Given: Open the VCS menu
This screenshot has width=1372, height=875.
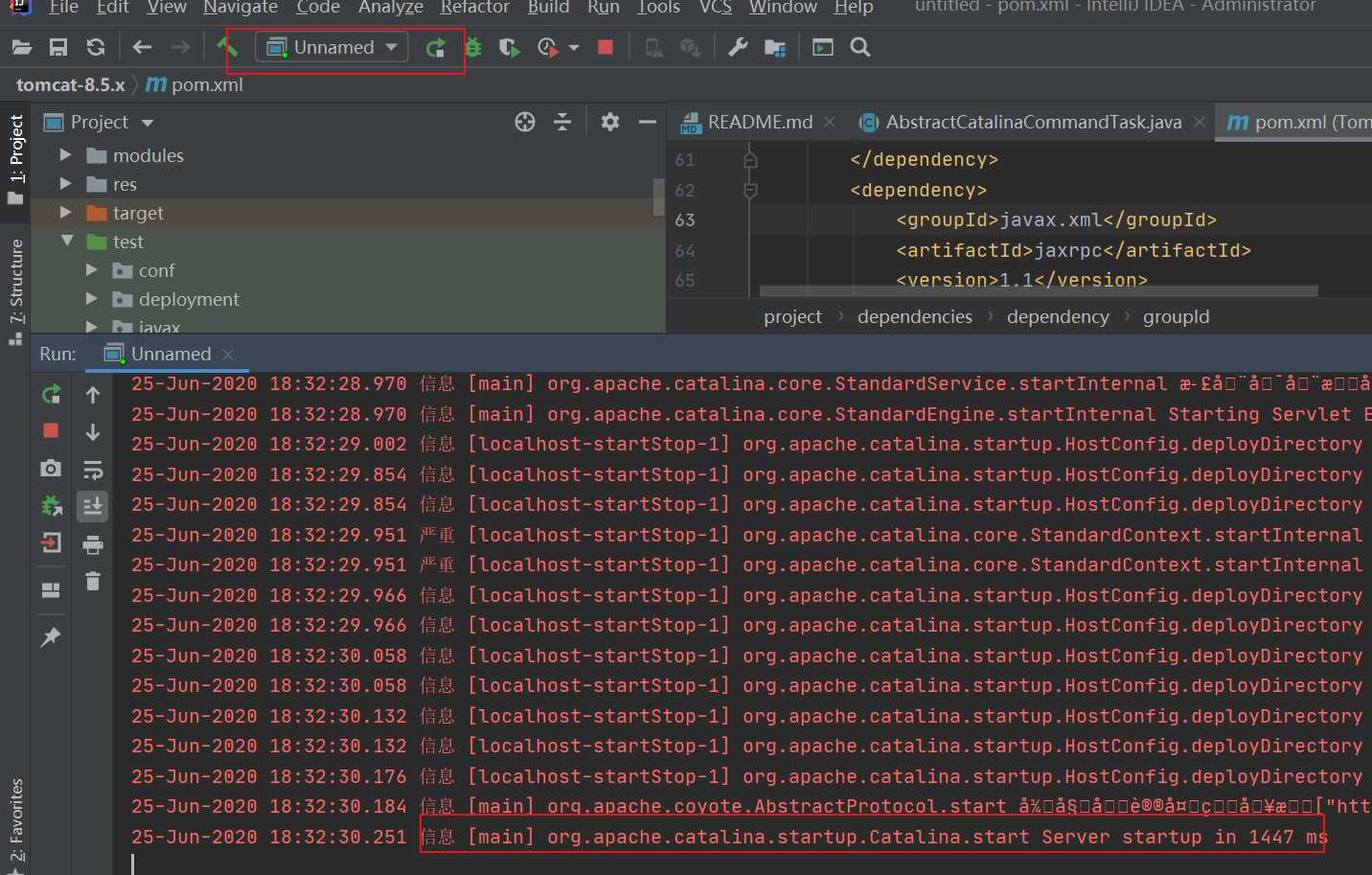Looking at the screenshot, I should tap(716, 7).
